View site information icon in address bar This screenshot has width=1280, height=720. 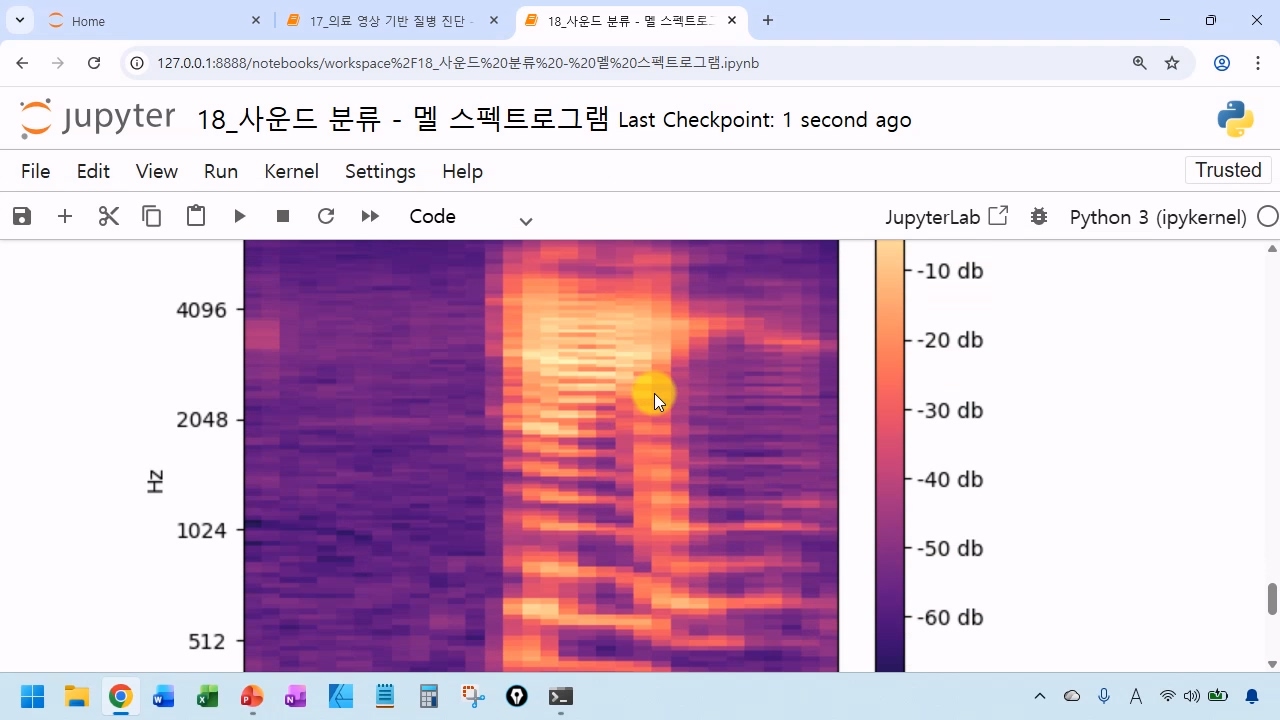[138, 63]
